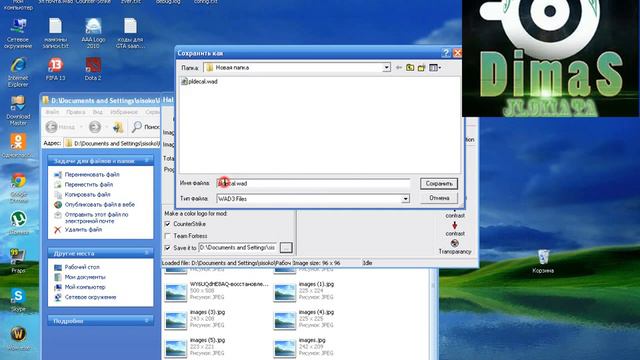
Task: Click the create new folder icon
Action: point(421,68)
